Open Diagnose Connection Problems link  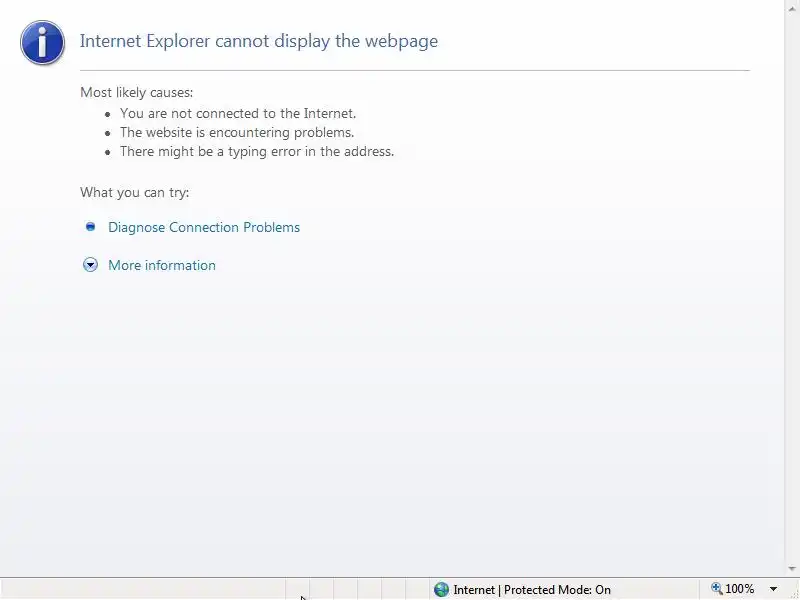click(x=204, y=228)
